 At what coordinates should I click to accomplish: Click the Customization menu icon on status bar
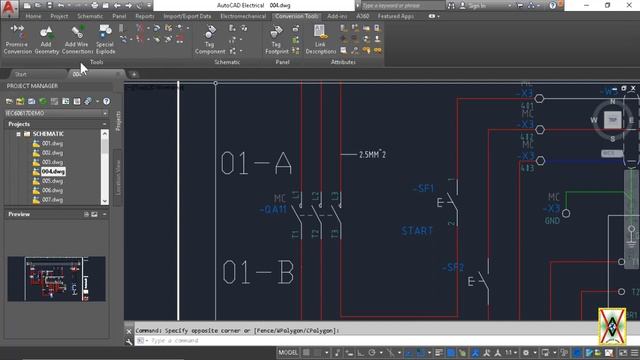coord(634,353)
